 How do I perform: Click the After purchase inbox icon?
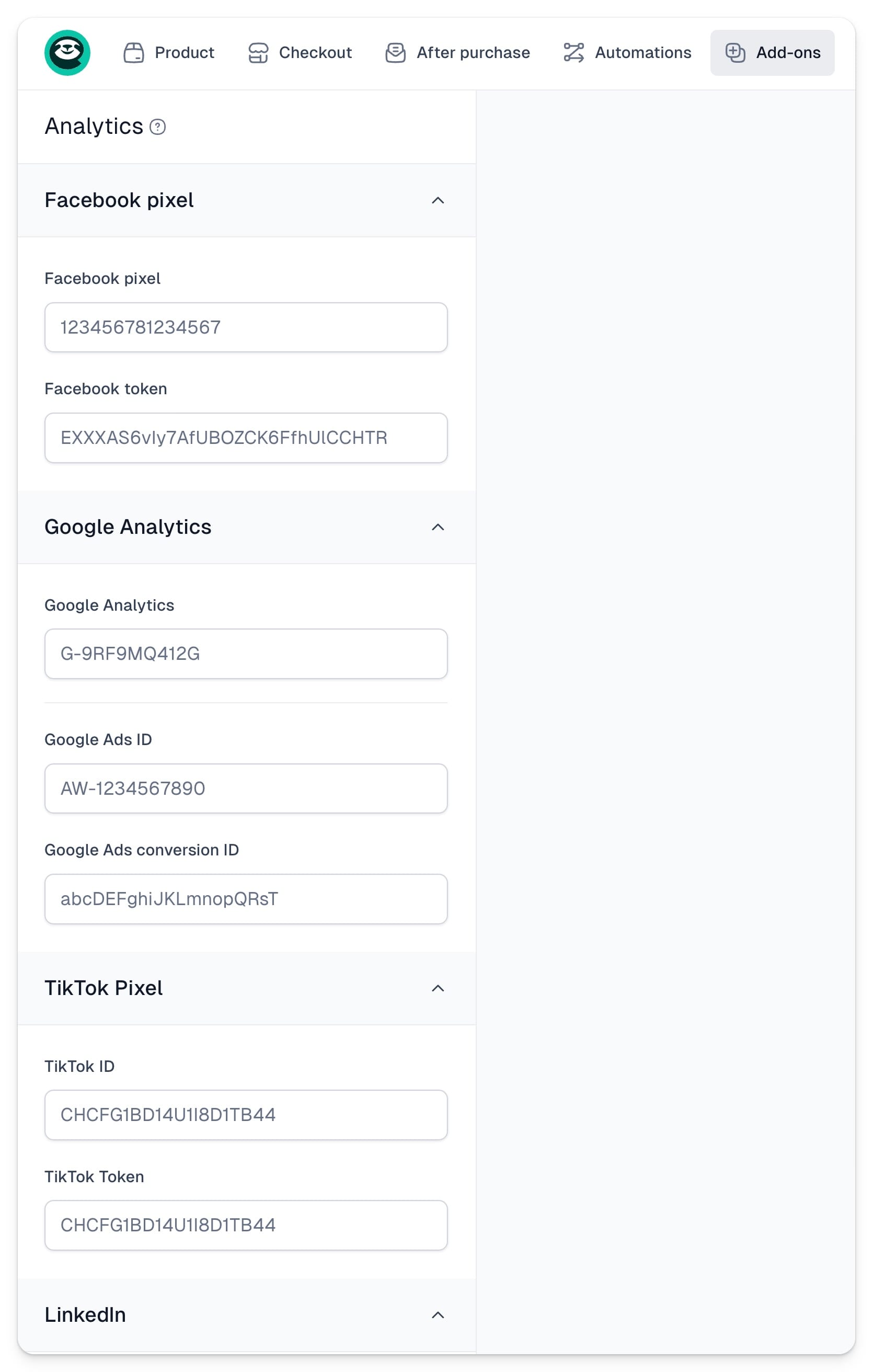coord(395,52)
